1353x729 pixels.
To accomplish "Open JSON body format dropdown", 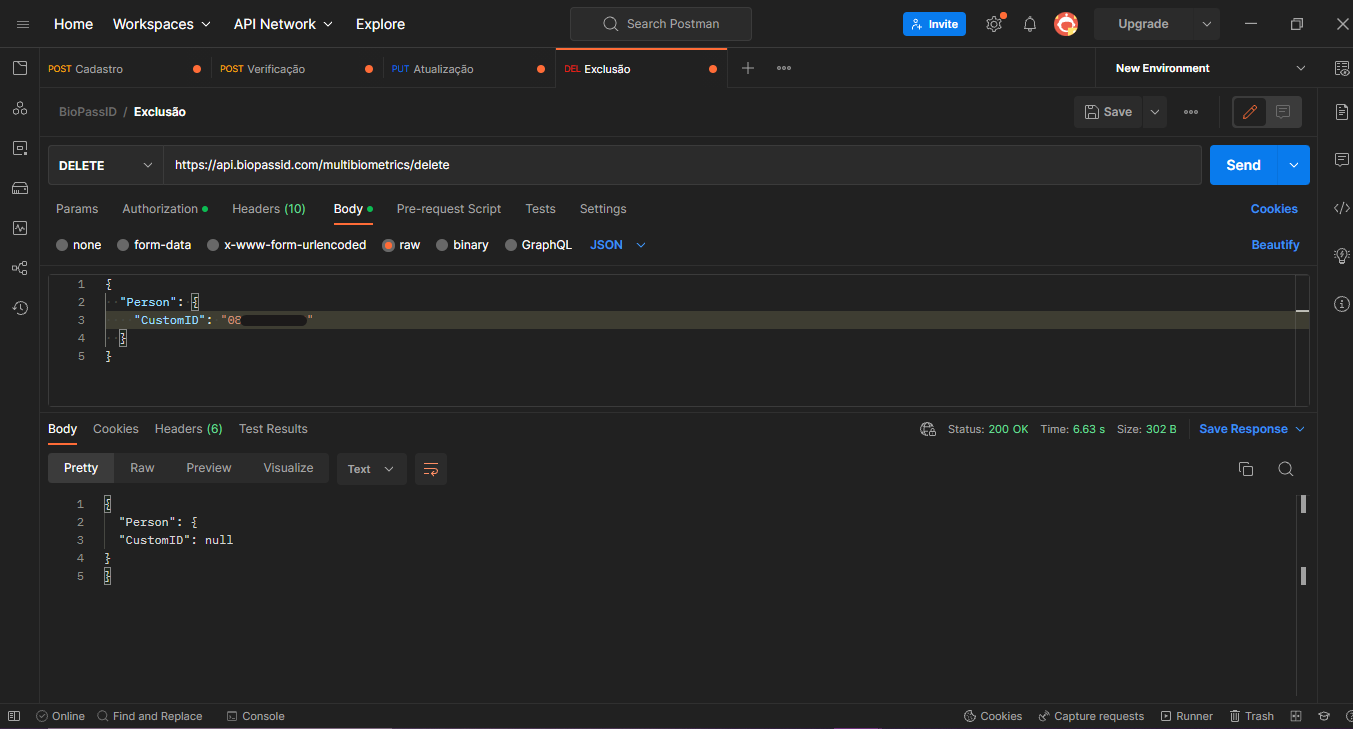I will click(618, 245).
